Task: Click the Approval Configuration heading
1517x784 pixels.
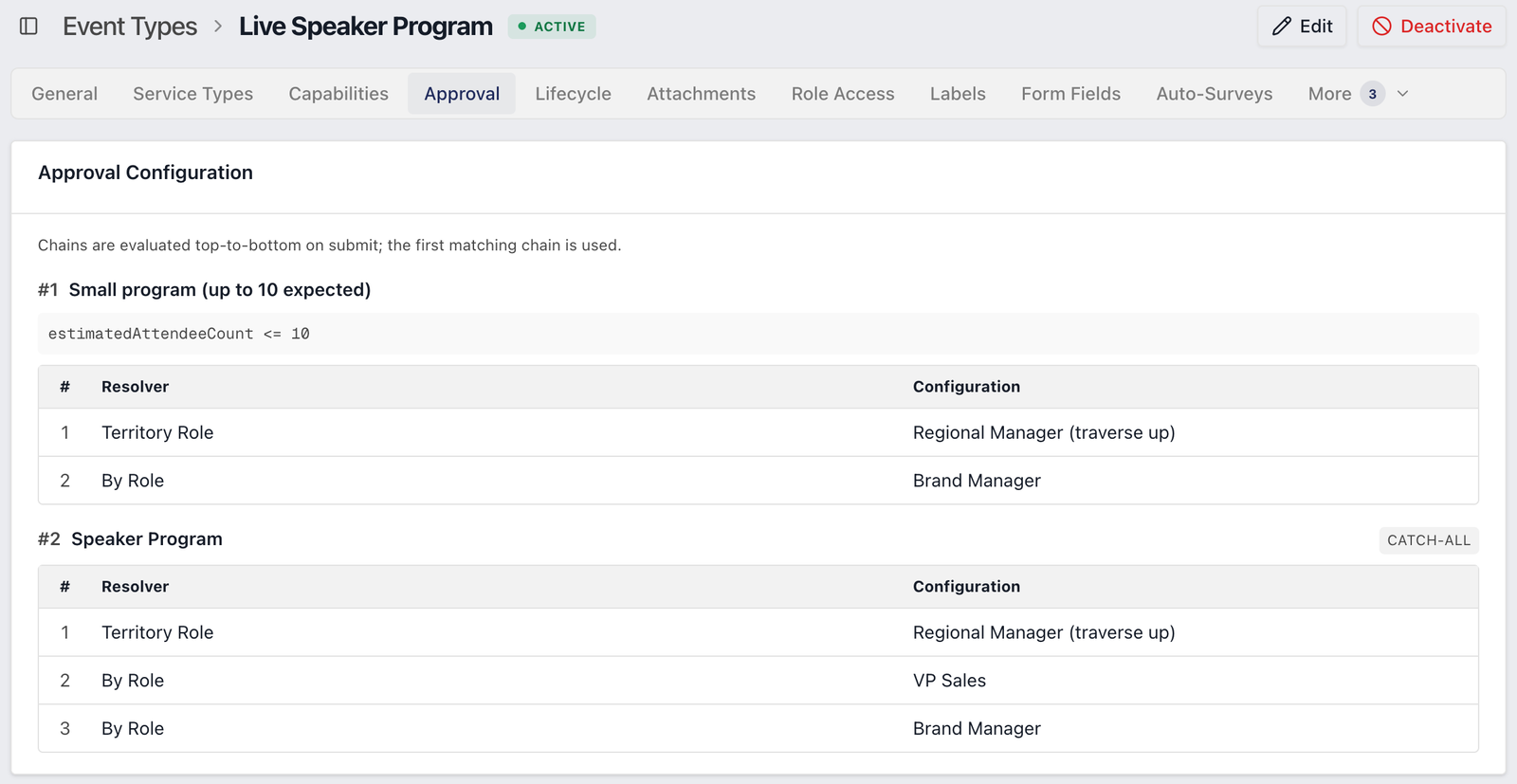Action: point(145,173)
